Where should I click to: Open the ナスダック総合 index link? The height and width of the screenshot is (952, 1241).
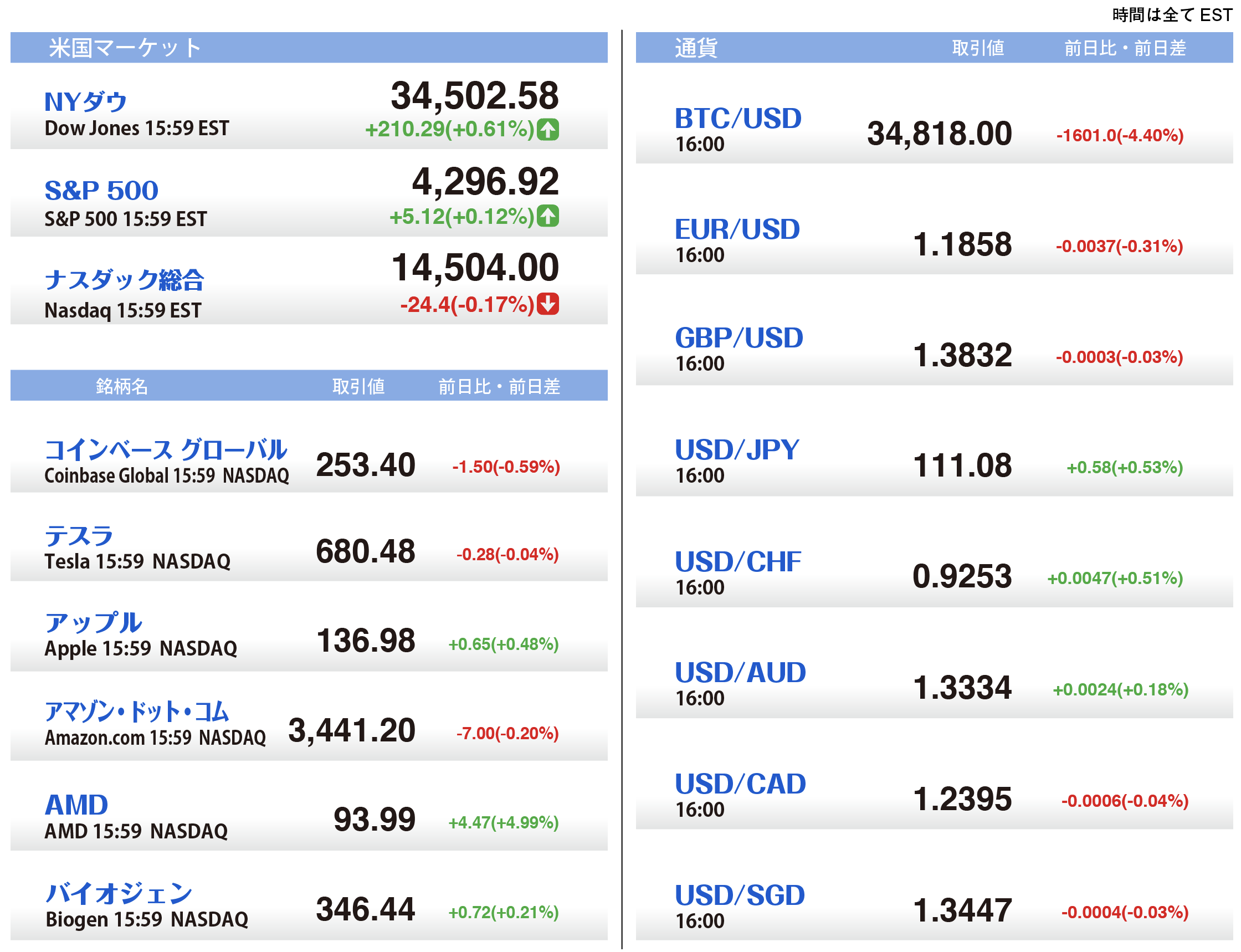124,280
